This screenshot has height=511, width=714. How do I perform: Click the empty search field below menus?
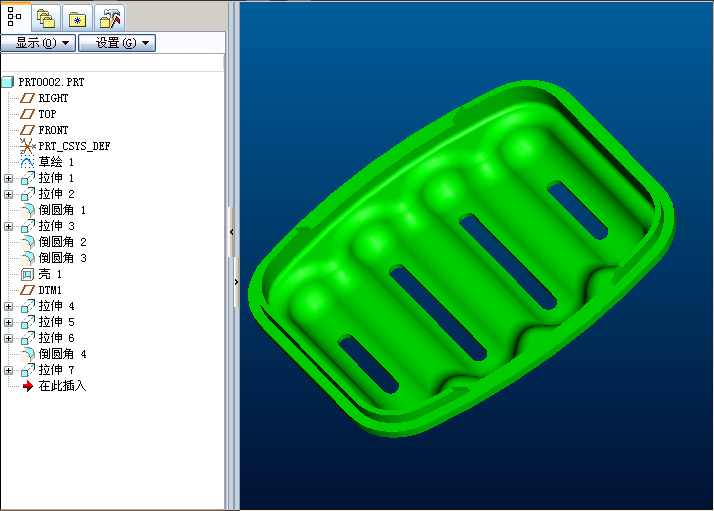112,62
